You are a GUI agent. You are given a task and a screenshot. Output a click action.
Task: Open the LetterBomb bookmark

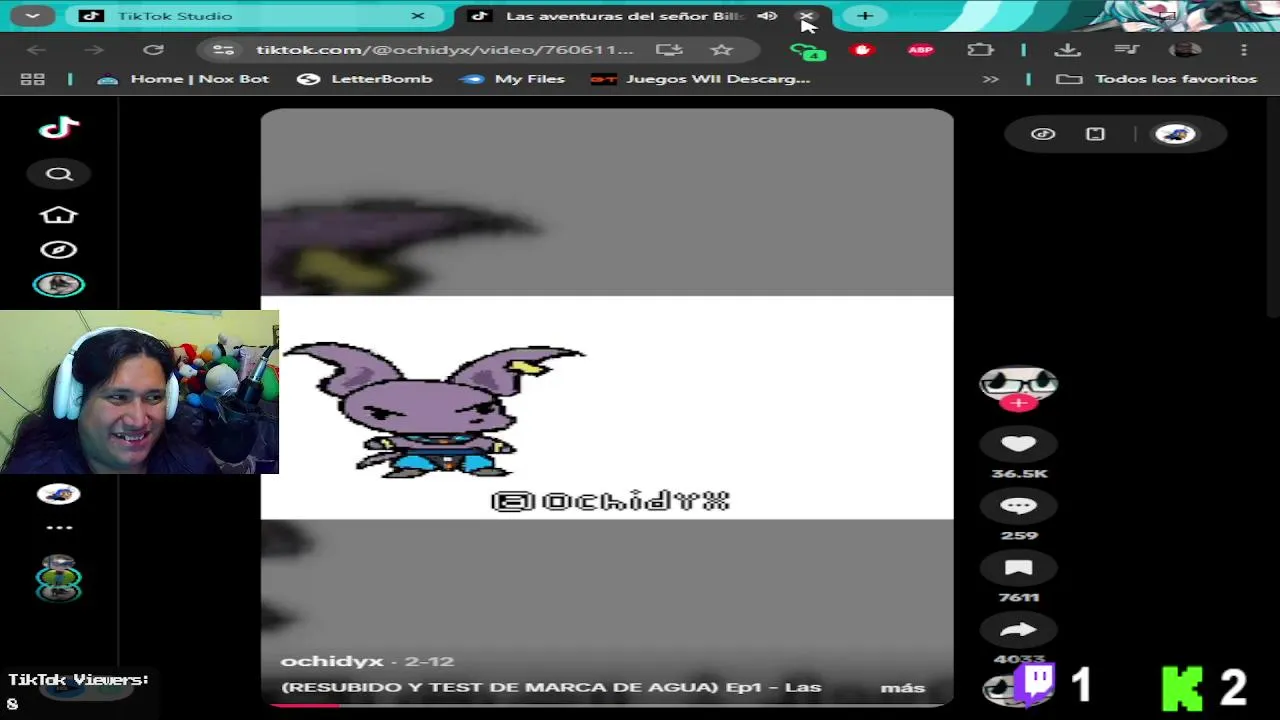point(365,79)
